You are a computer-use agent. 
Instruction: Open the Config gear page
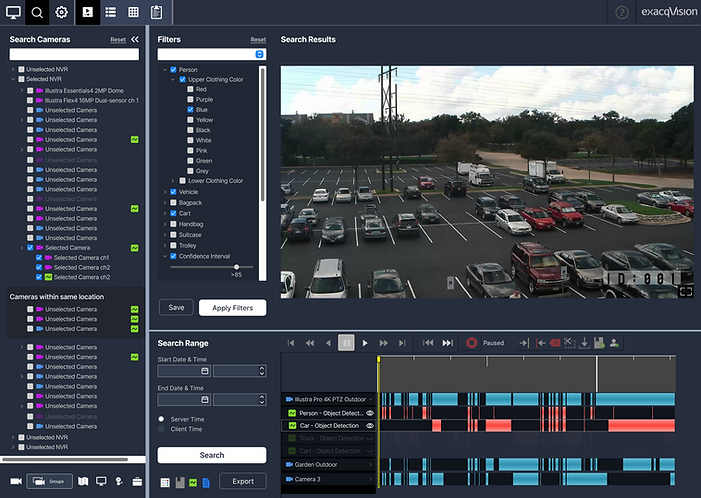pyautogui.click(x=61, y=13)
